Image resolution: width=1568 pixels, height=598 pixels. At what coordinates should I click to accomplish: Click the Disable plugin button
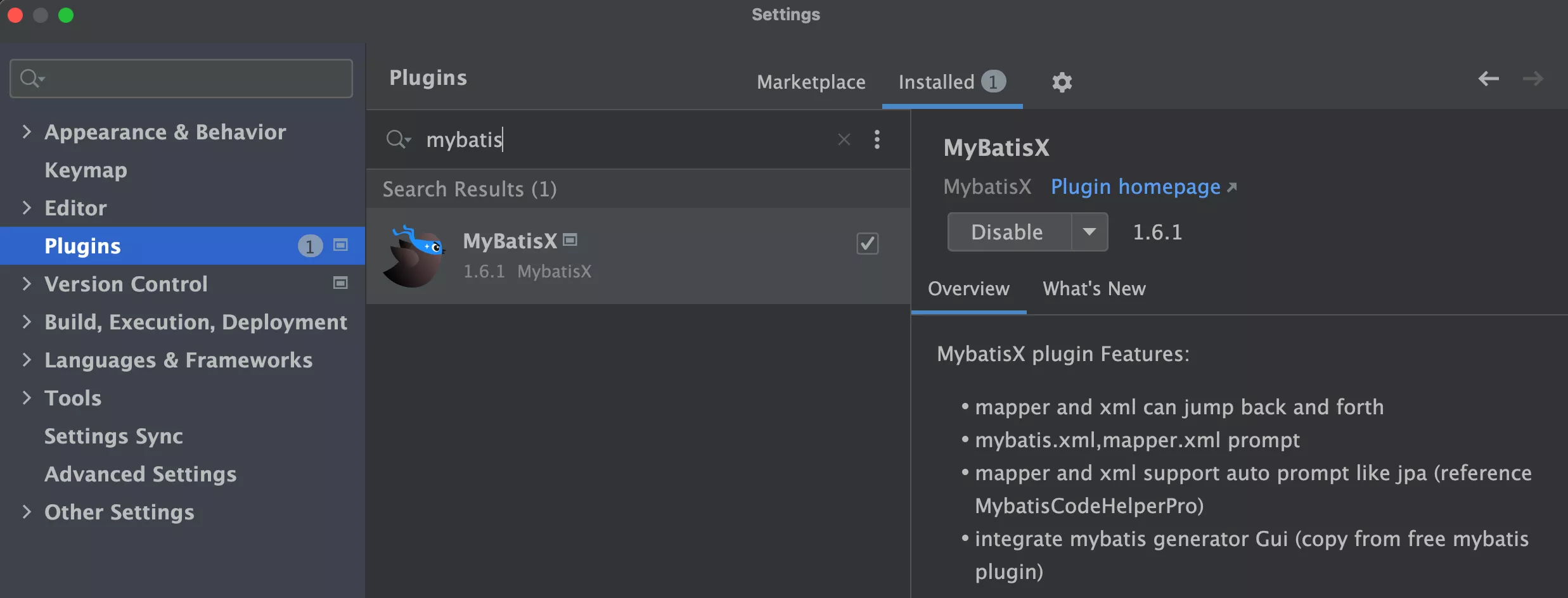click(1009, 232)
